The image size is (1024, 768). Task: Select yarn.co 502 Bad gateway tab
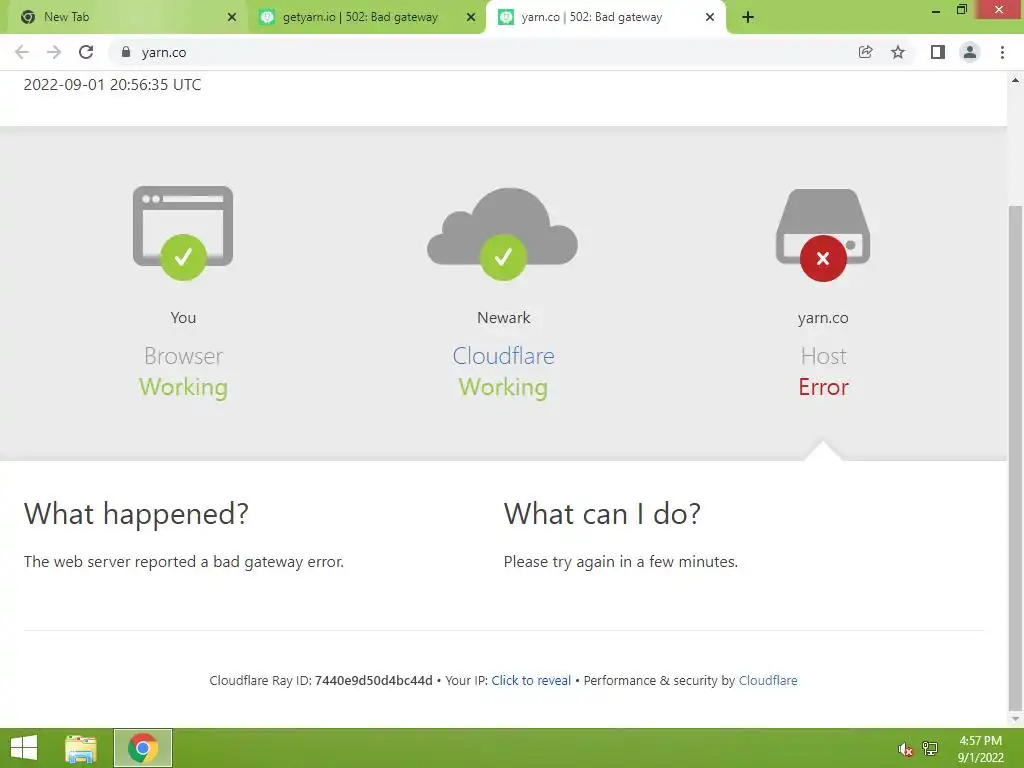point(605,17)
